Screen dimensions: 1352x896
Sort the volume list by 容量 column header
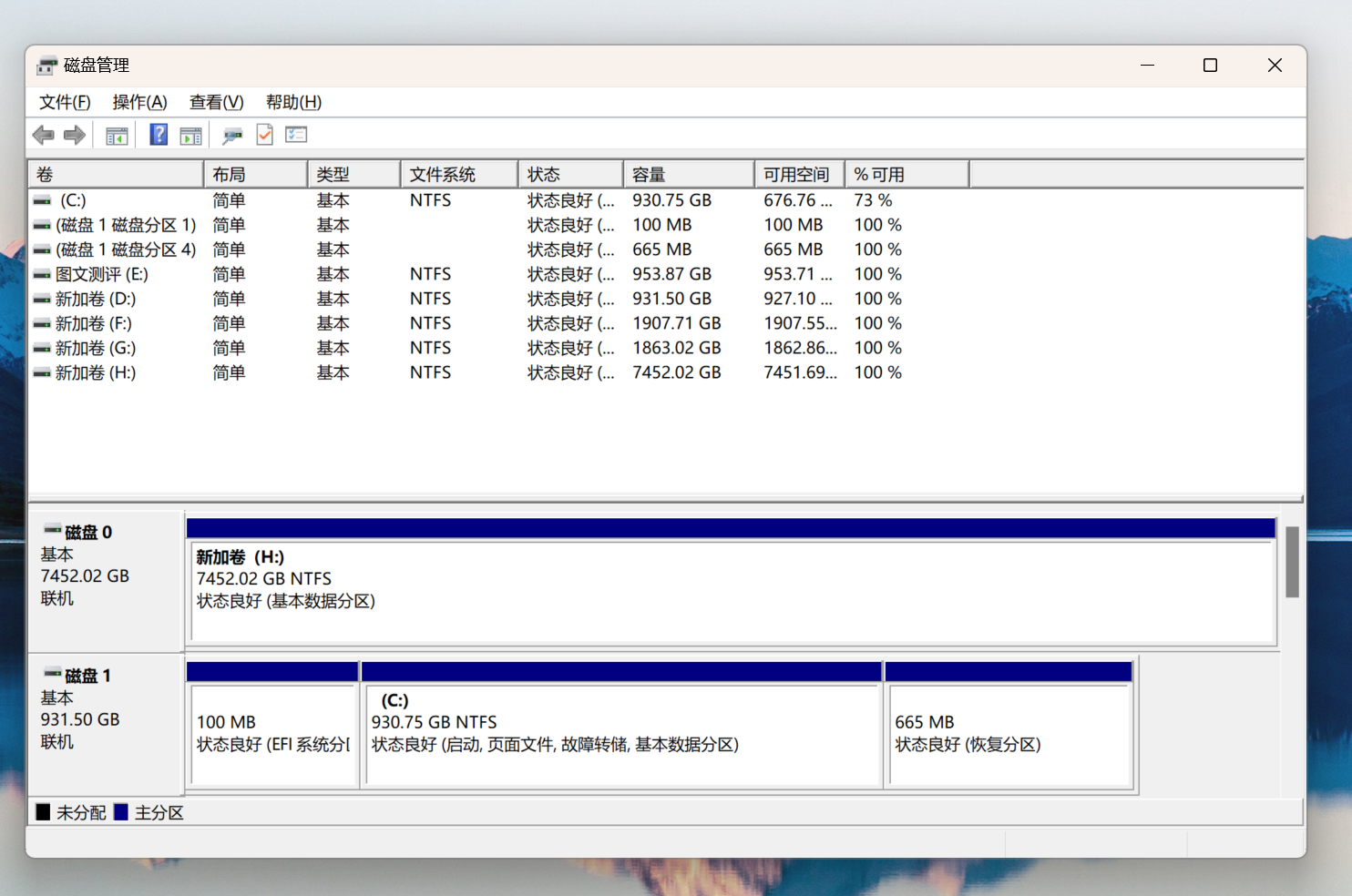688,174
